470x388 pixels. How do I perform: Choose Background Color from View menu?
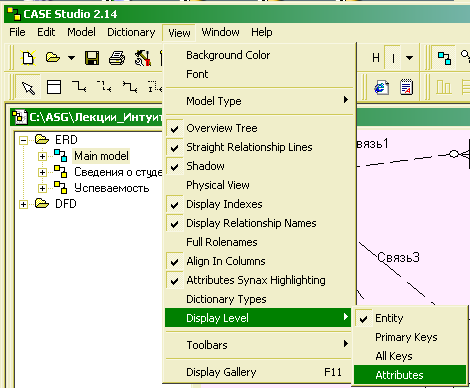(x=259, y=55)
